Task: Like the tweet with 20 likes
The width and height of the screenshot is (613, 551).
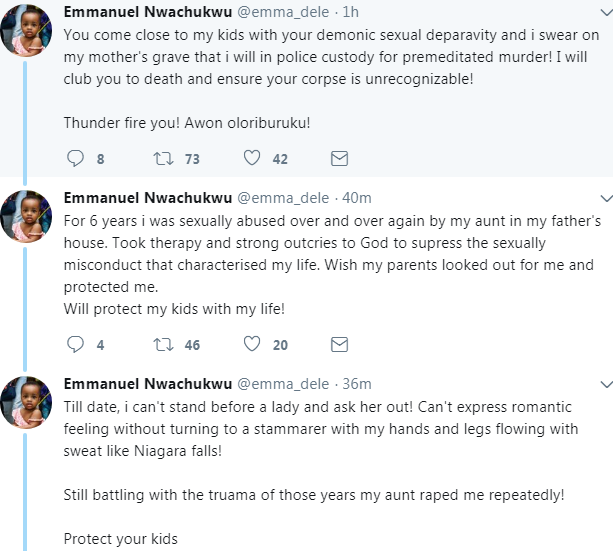Action: 252,344
